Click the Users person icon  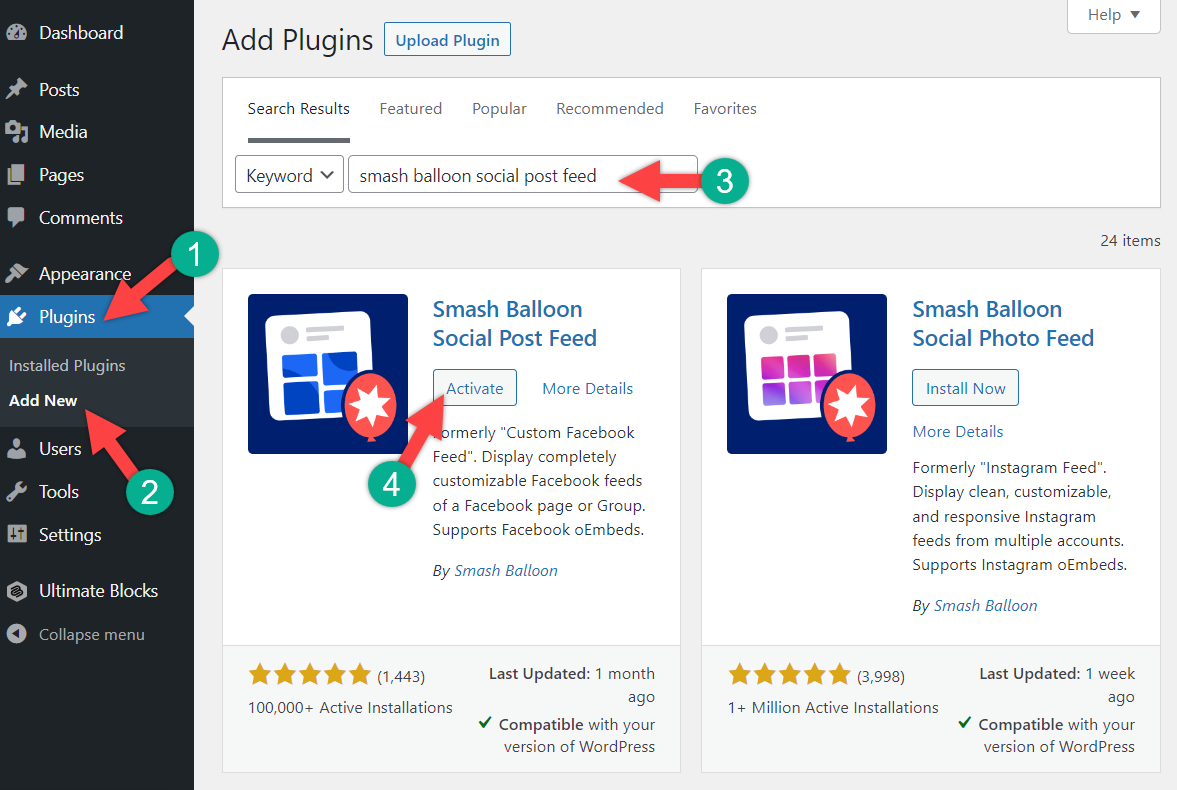click(17, 449)
